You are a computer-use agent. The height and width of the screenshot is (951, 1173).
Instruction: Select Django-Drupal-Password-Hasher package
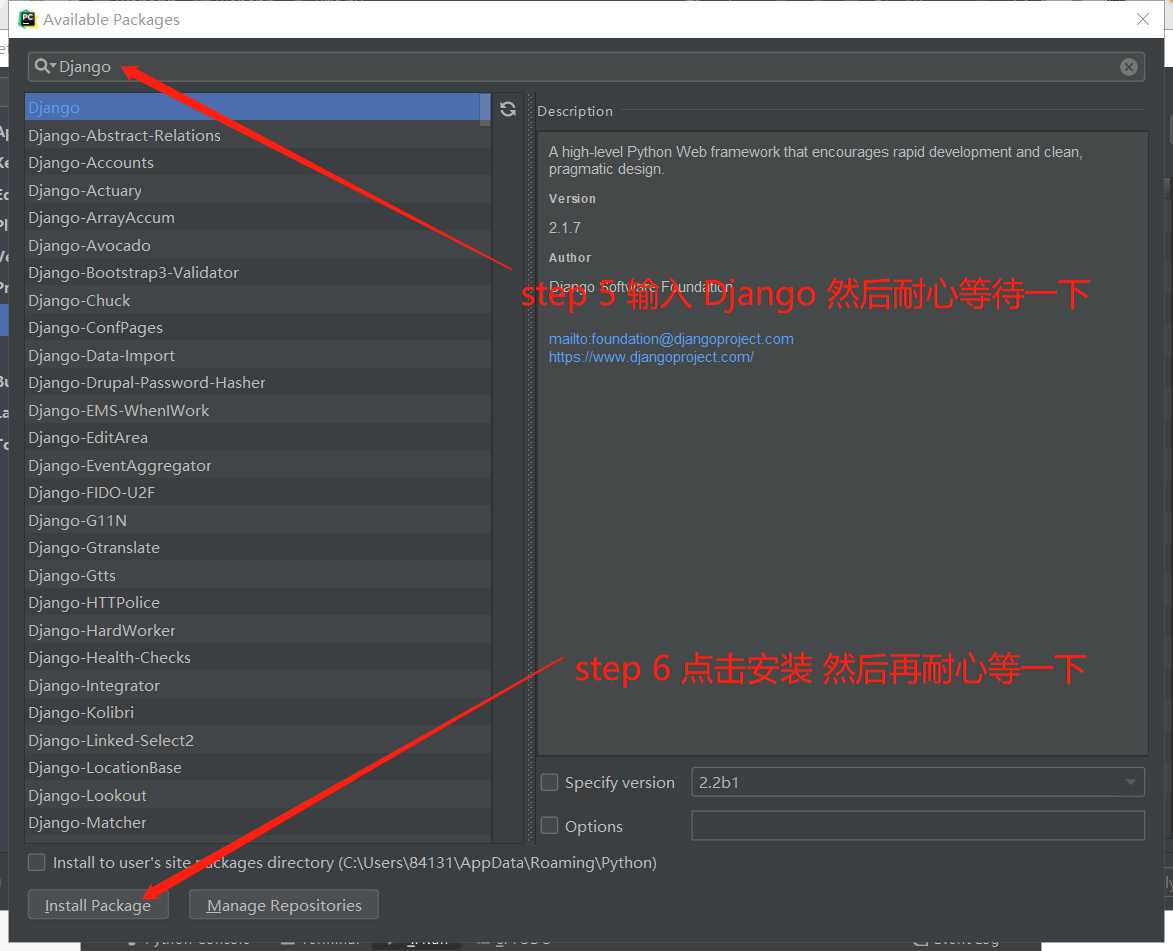click(257, 382)
